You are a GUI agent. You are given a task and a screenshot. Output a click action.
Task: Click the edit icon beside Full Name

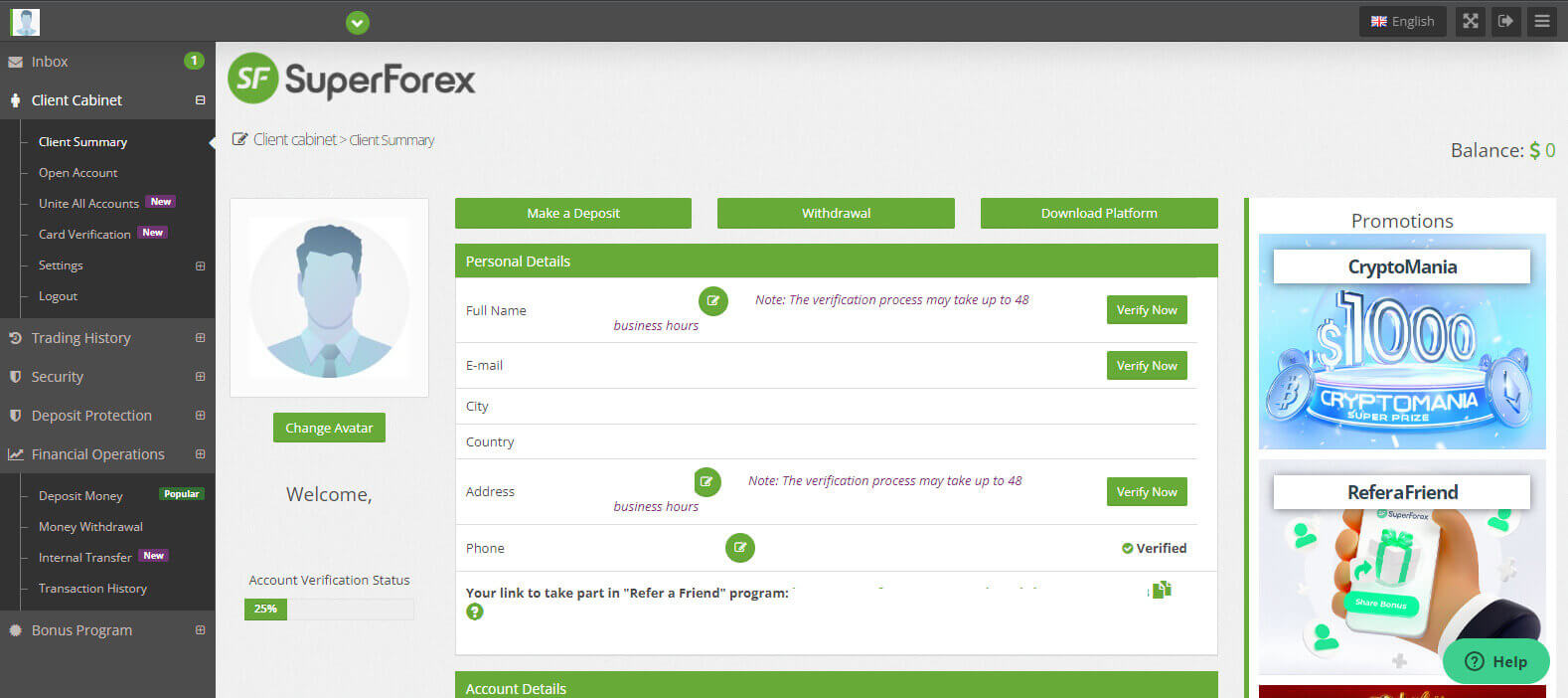tap(712, 300)
